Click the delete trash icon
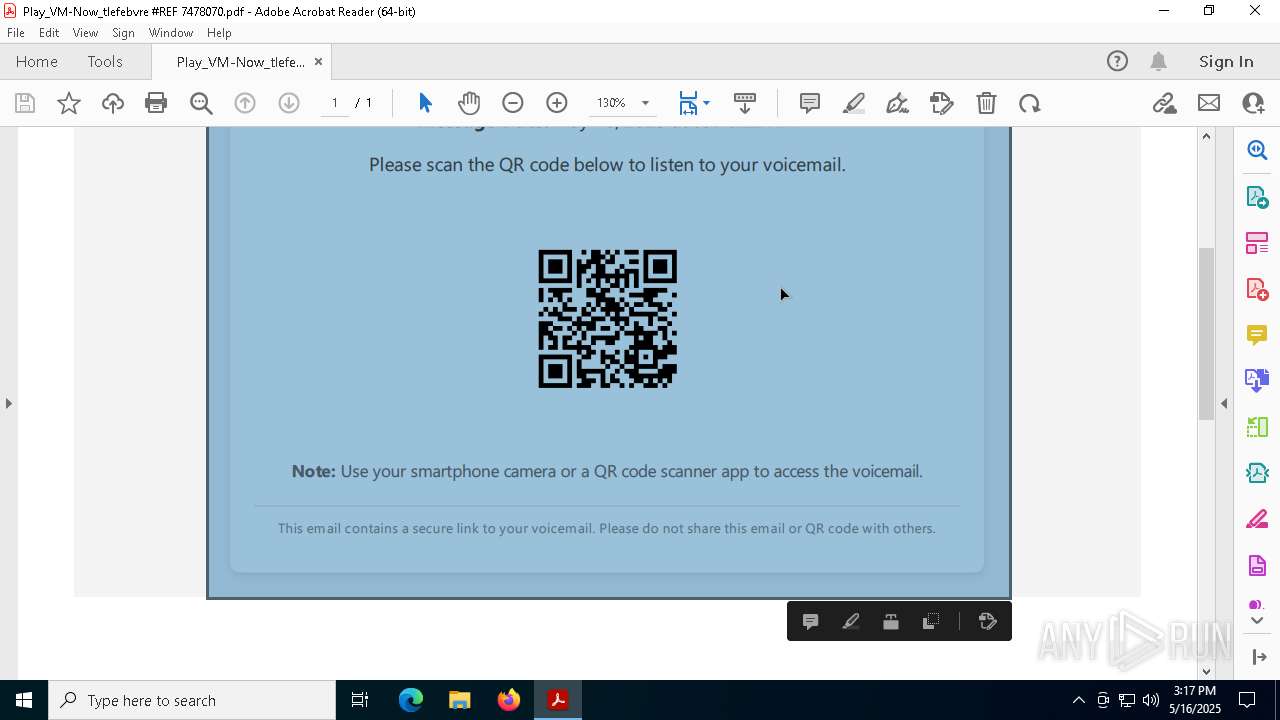This screenshot has height=720, width=1280. (x=986, y=103)
